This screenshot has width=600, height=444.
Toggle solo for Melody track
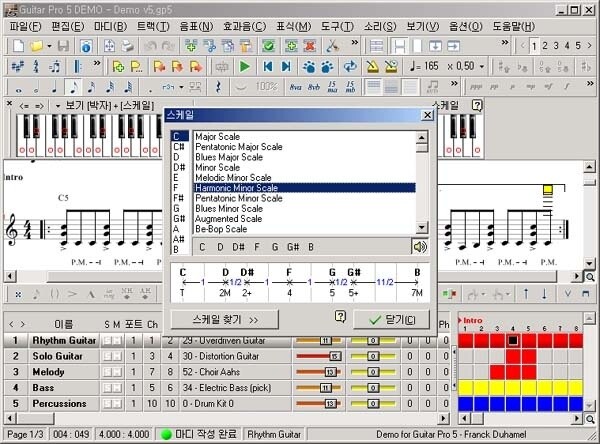pos(108,372)
